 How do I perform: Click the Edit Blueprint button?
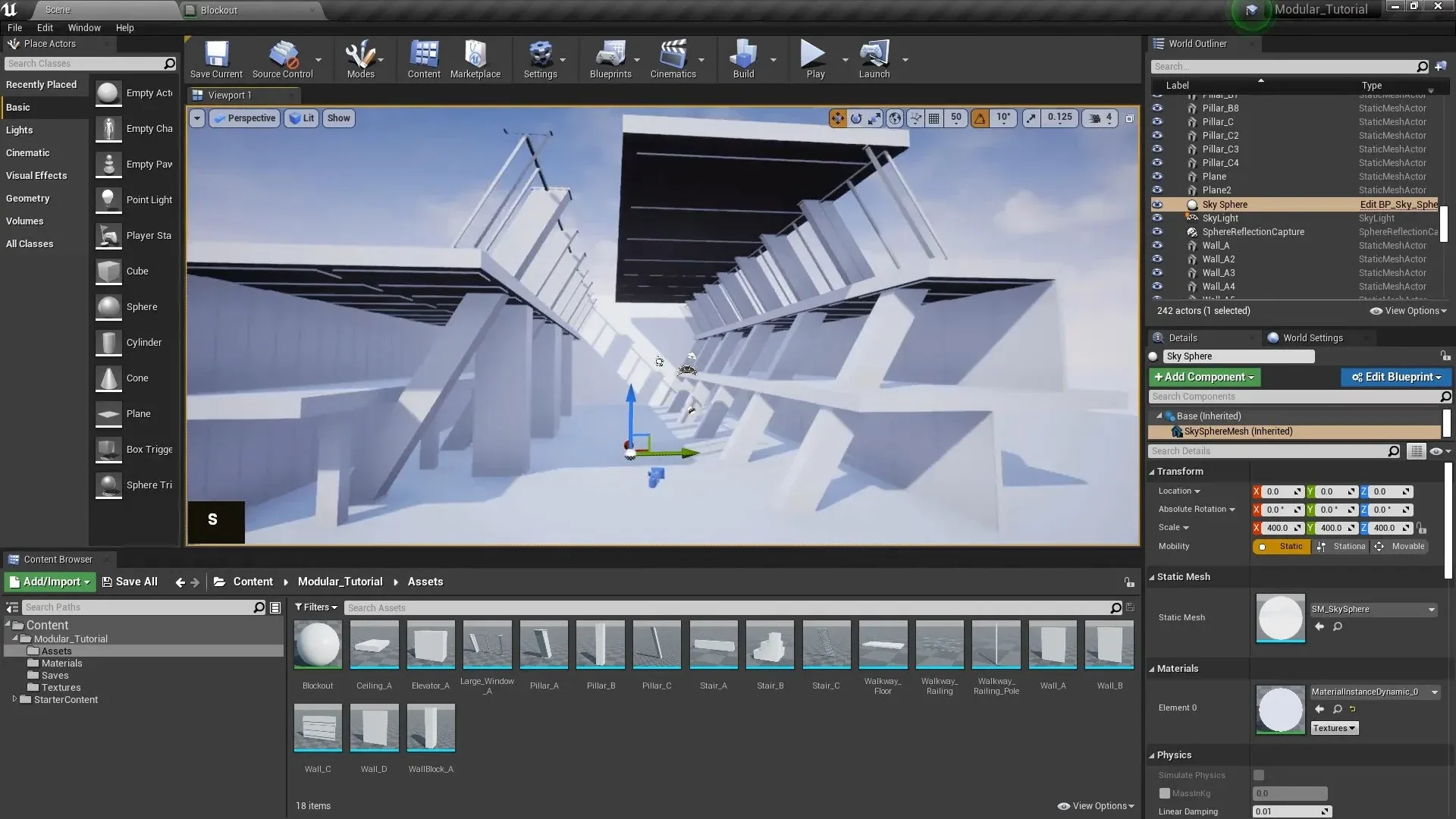click(1395, 377)
